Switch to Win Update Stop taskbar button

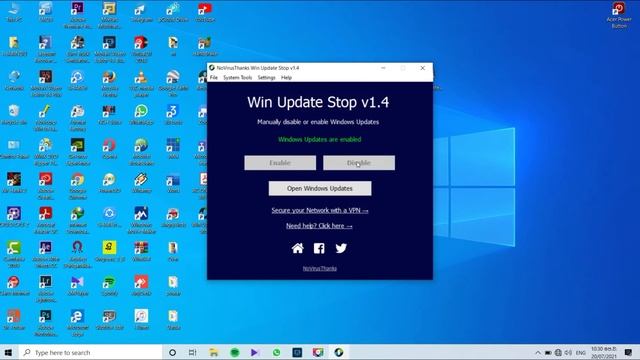pos(339,352)
